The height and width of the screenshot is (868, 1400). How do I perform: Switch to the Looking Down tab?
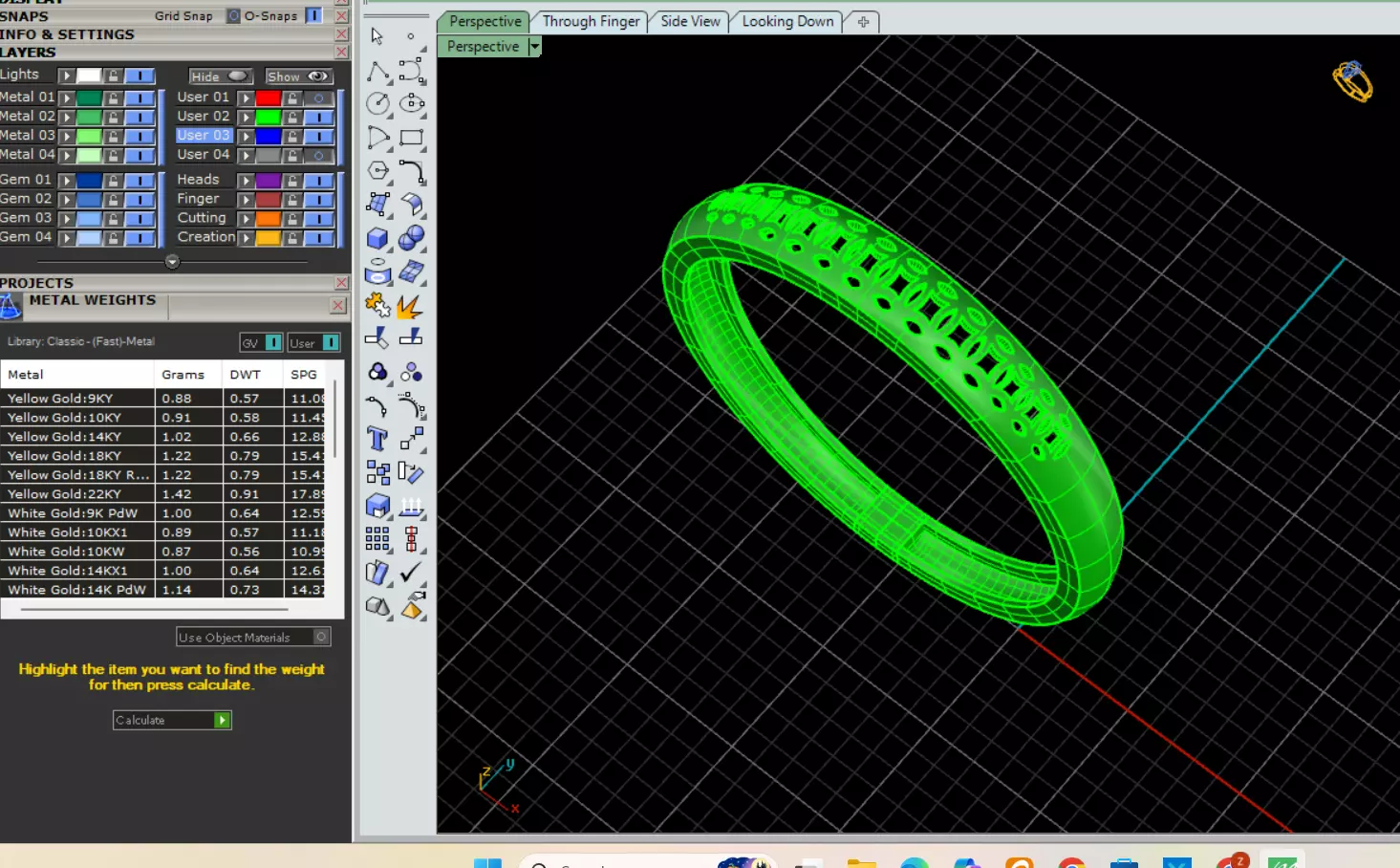(x=787, y=21)
